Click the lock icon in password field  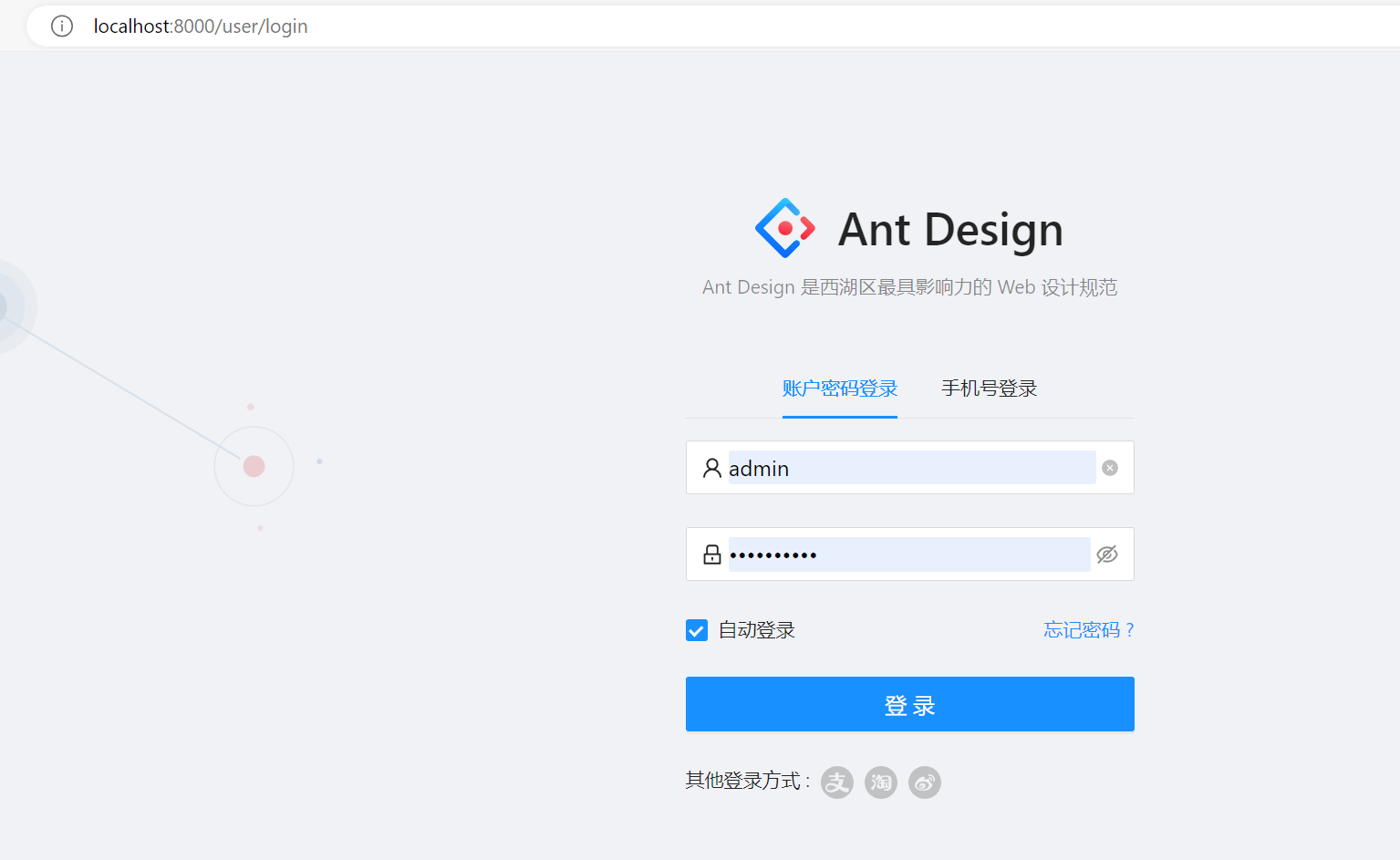pyautogui.click(x=712, y=554)
